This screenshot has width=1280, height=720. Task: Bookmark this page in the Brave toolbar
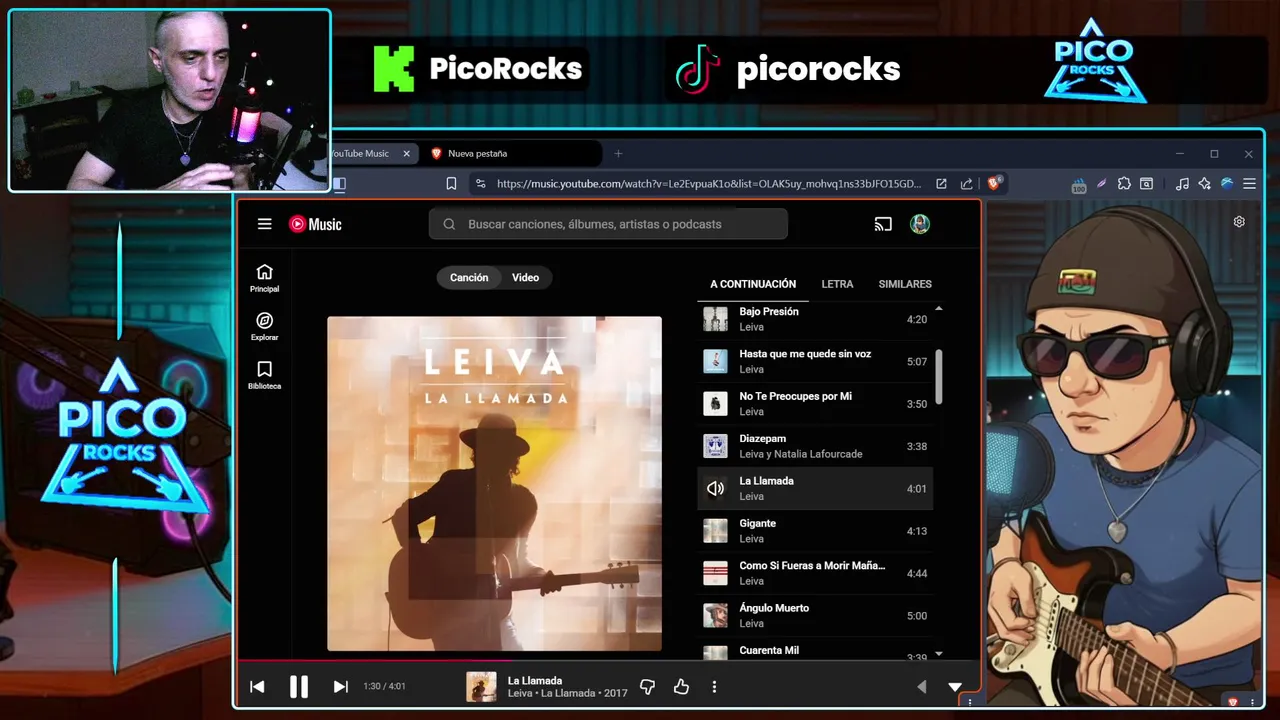coord(451,184)
